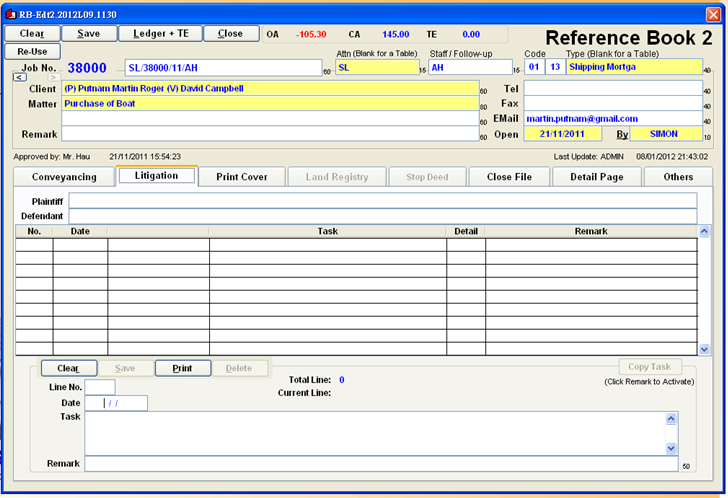Click the OA balance -105.30
The width and height of the screenshot is (728, 498).
311,34
